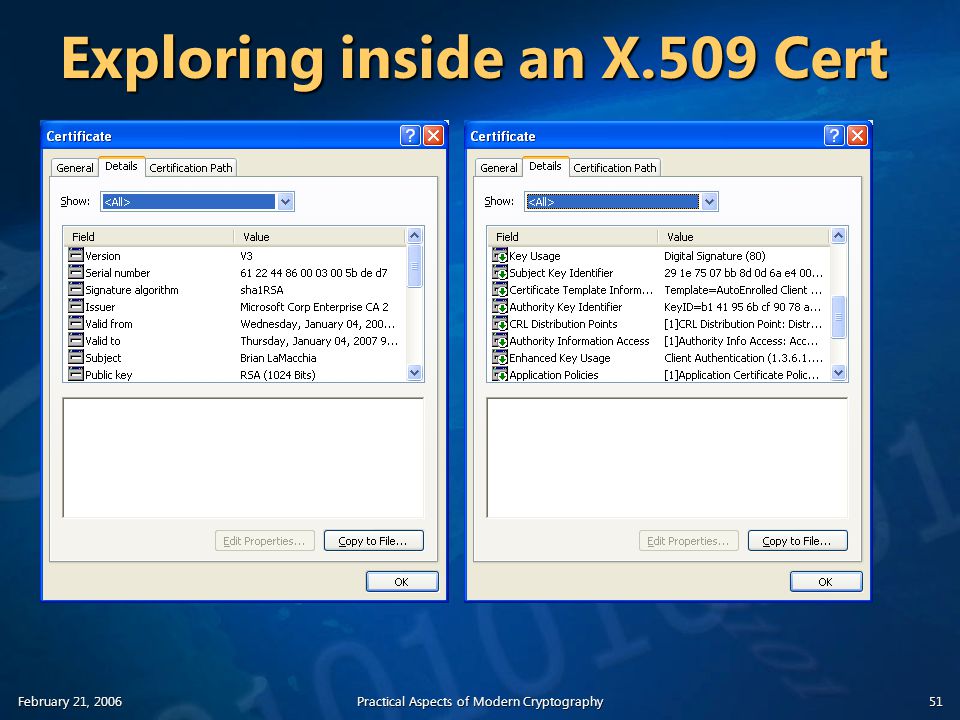Click the Application Policies extension icon
The image size is (960, 720).
500,374
